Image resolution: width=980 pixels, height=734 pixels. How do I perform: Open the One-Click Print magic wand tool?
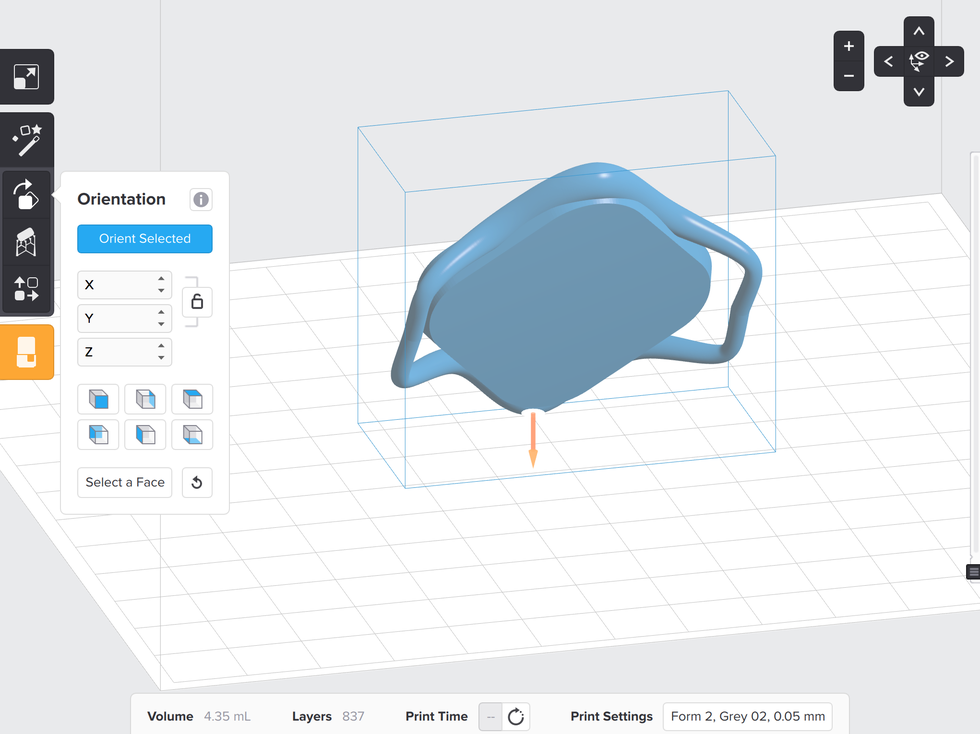pos(27,139)
